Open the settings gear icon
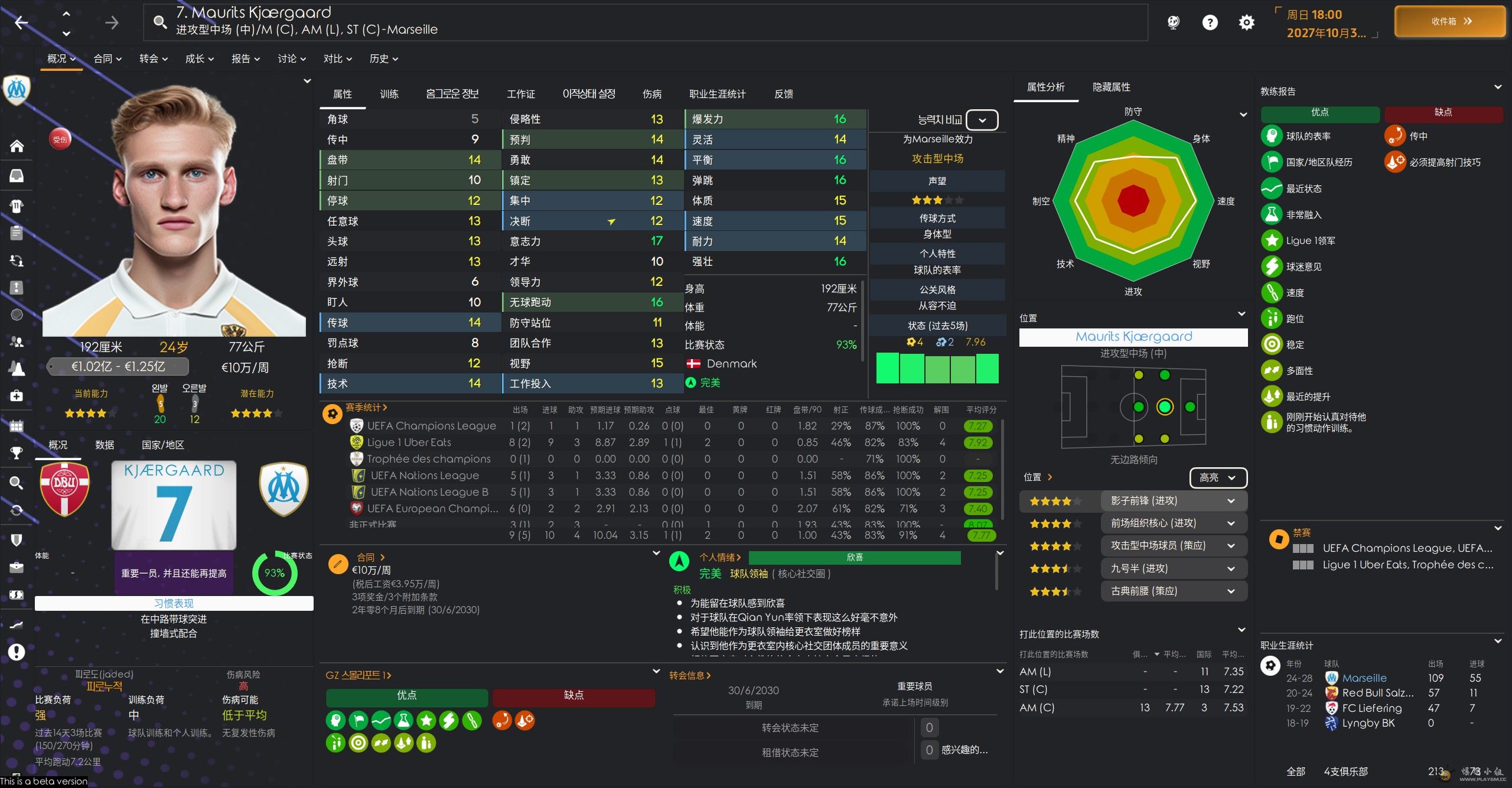Viewport: 1512px width, 788px height. tap(1246, 22)
